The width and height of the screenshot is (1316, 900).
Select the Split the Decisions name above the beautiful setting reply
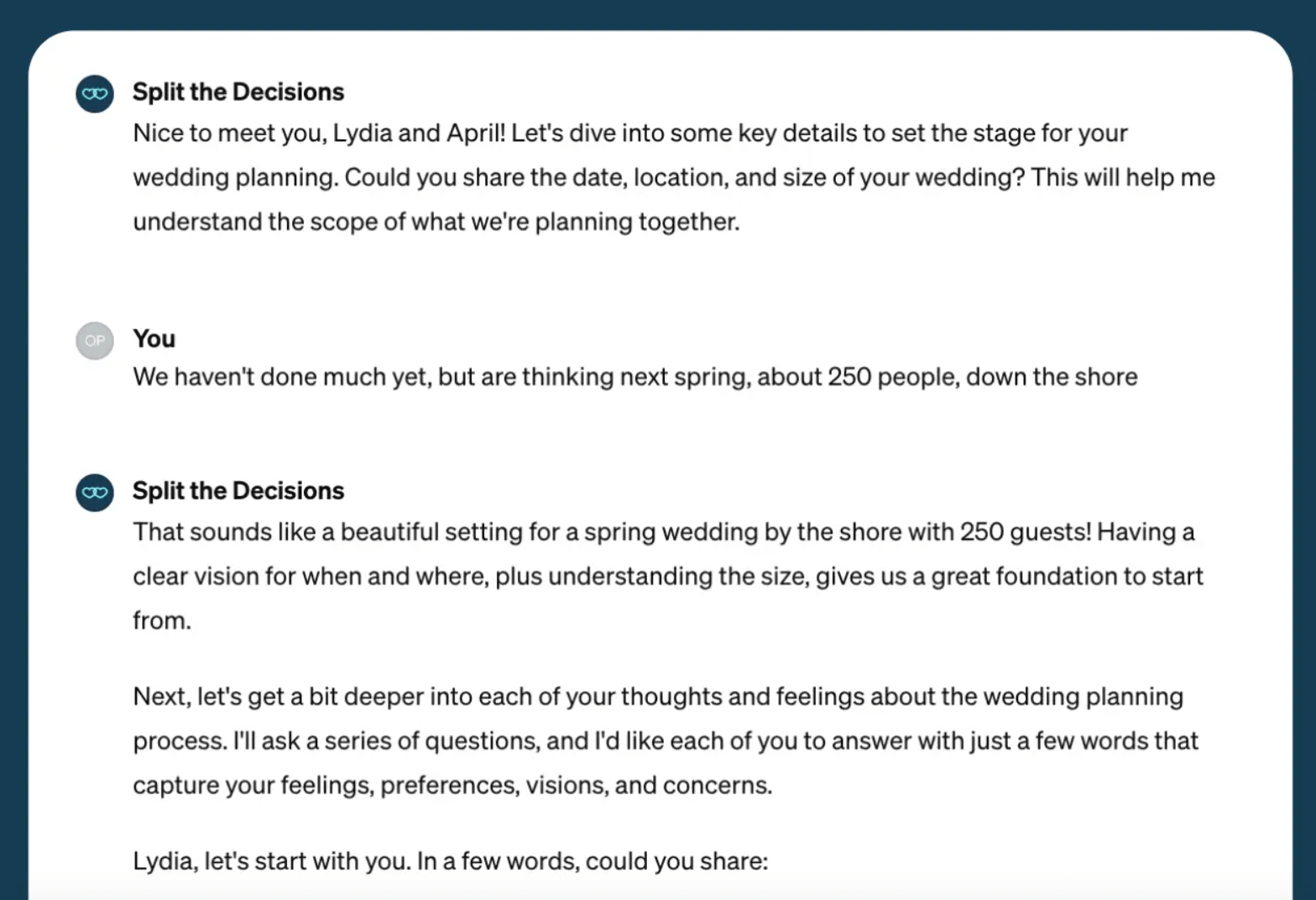(238, 490)
